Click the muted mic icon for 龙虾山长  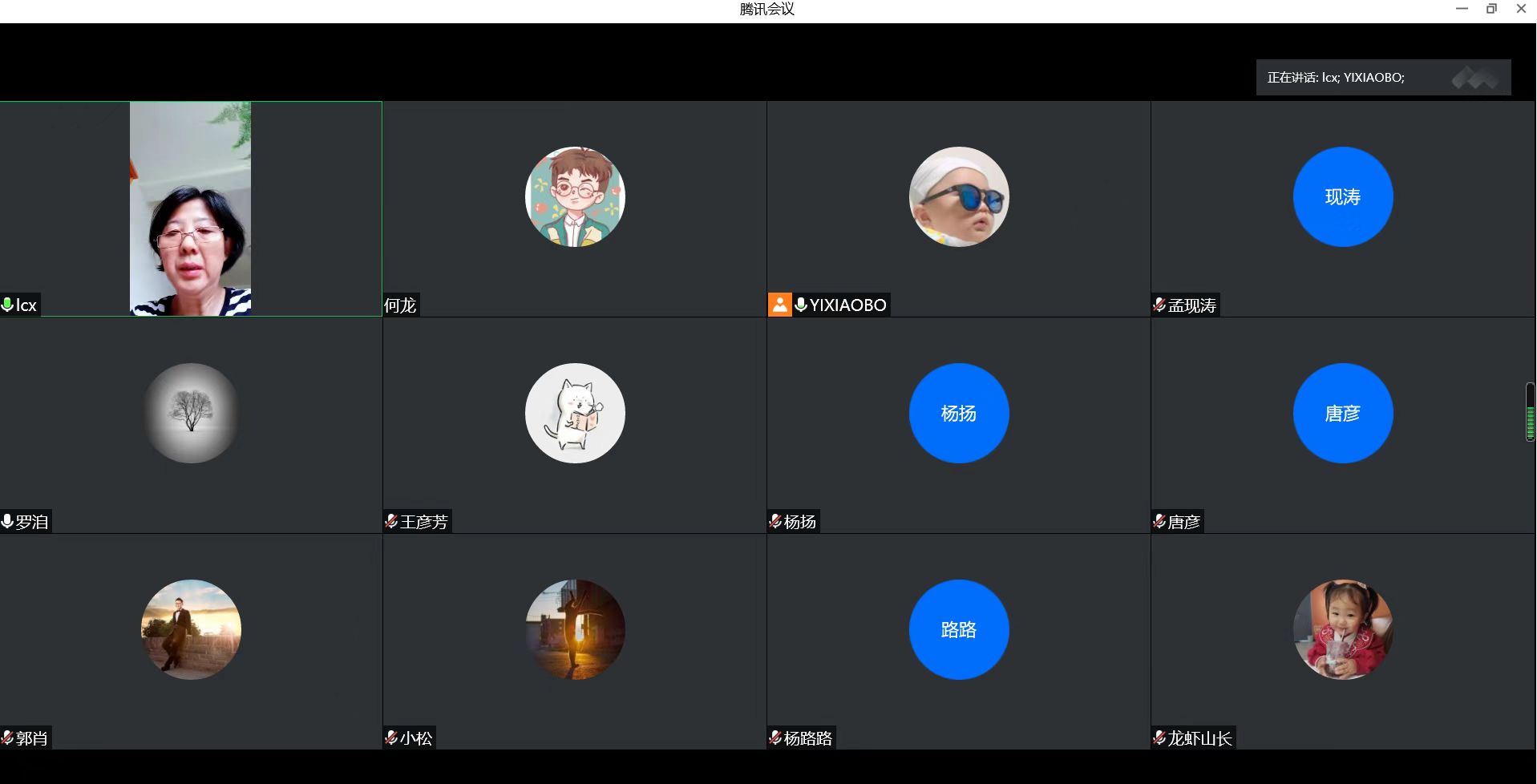pyautogui.click(x=1159, y=738)
